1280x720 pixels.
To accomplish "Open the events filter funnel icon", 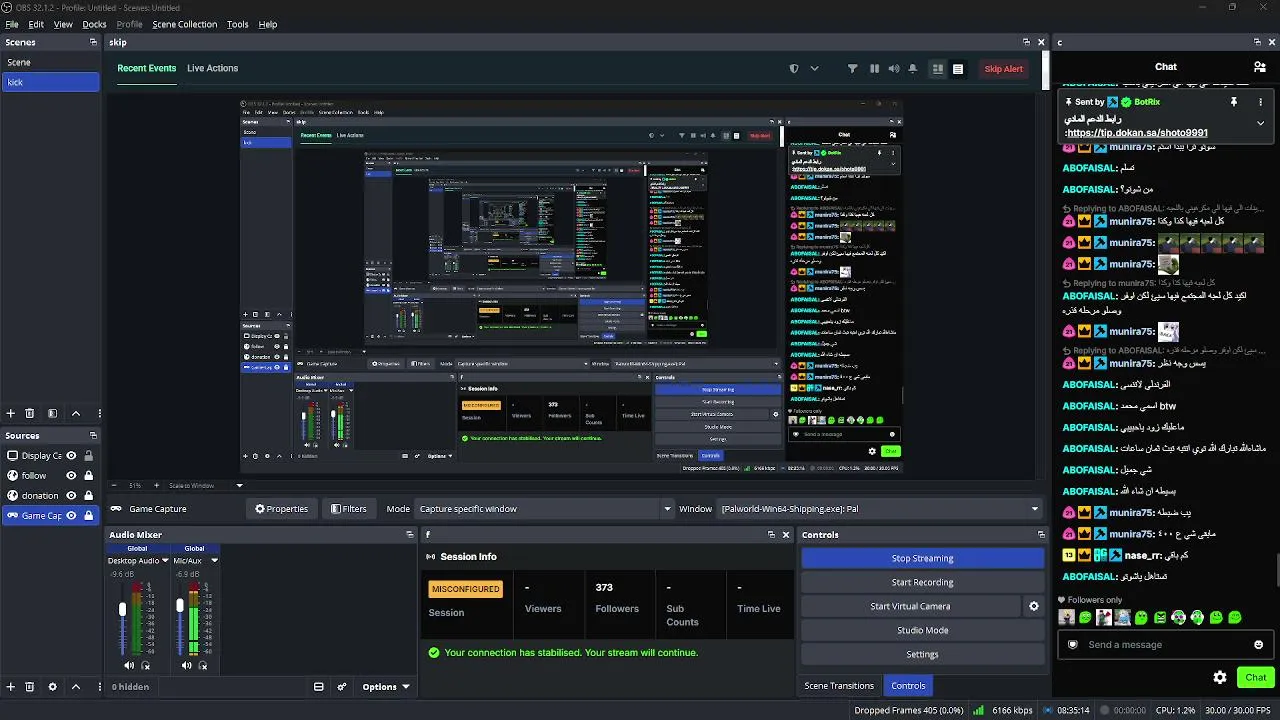I will 853,69.
